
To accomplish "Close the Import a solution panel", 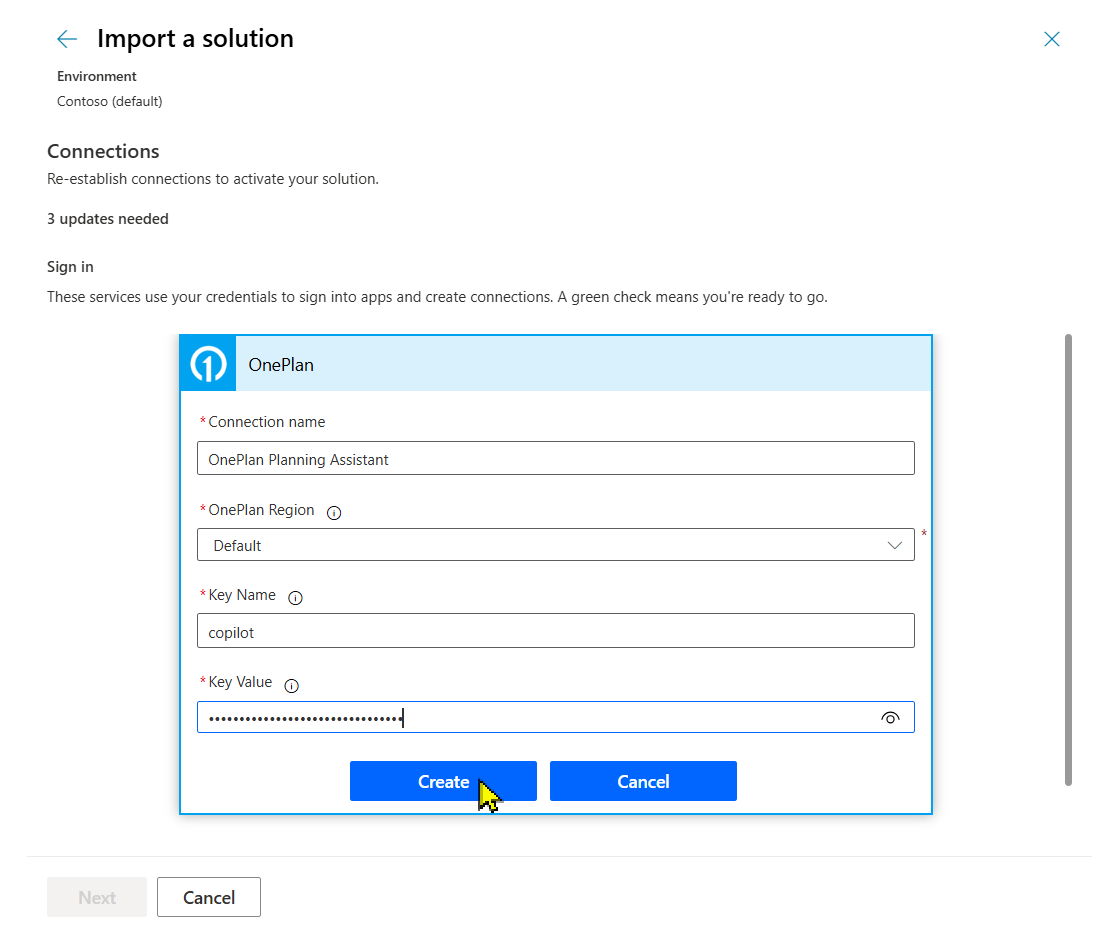I will click(1052, 38).
